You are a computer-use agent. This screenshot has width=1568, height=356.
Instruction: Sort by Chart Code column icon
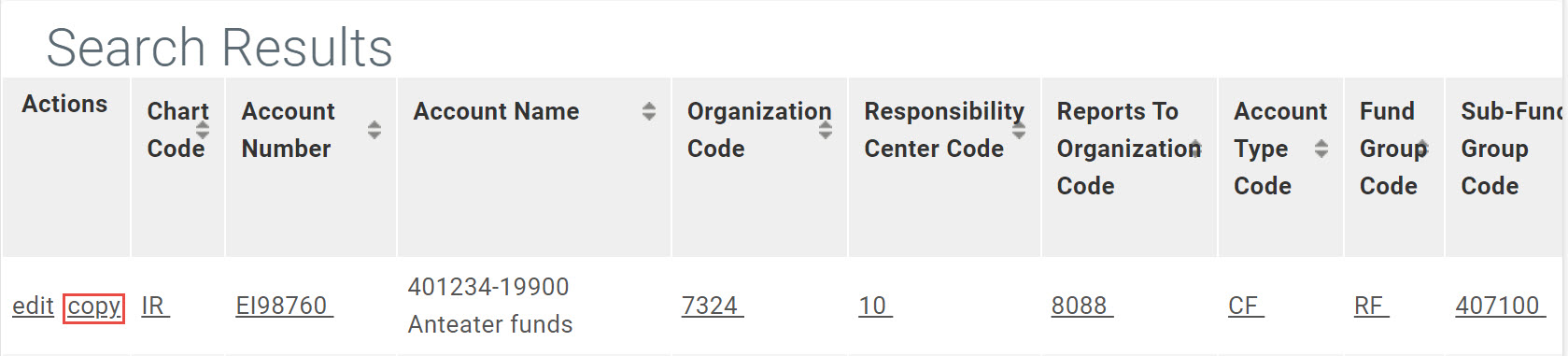click(x=203, y=130)
